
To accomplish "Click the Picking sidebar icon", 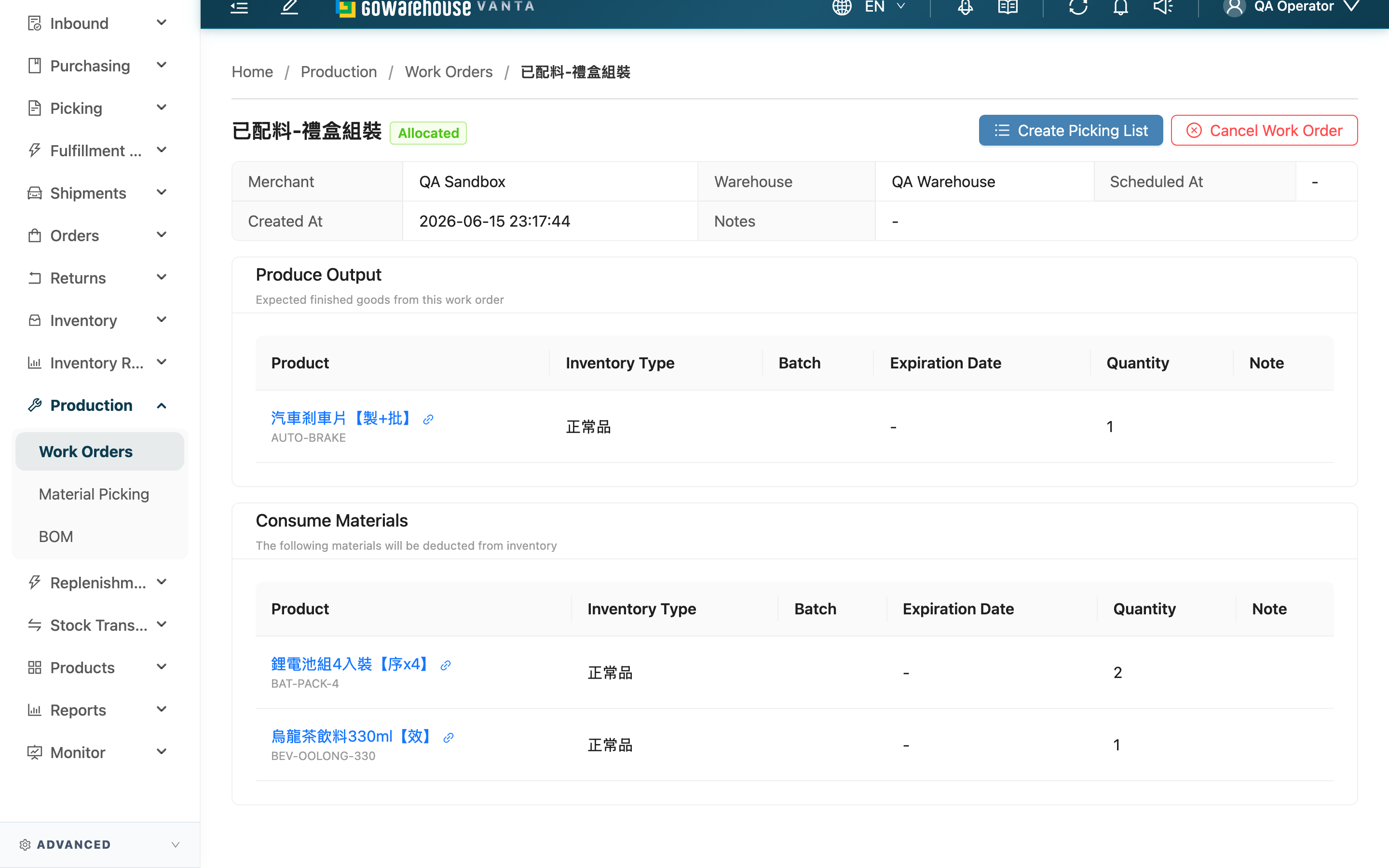I will click(34, 108).
